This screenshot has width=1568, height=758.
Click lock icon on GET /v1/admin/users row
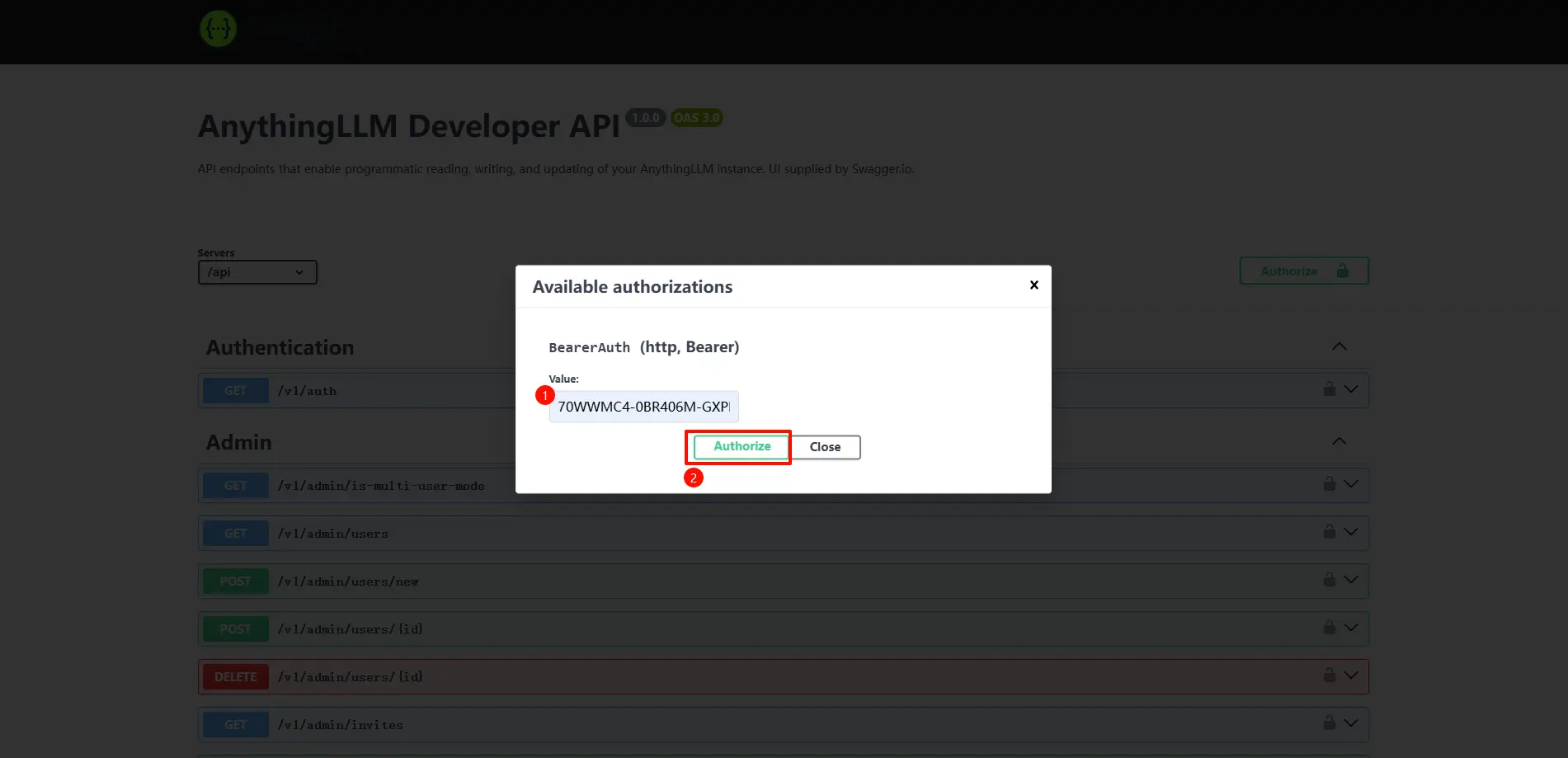tap(1329, 531)
